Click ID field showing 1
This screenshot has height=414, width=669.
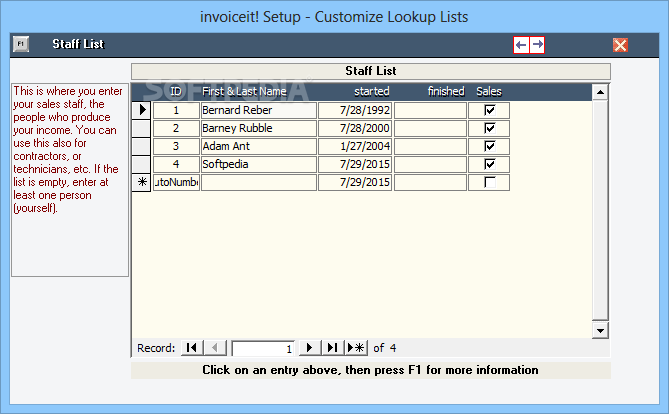pos(176,110)
